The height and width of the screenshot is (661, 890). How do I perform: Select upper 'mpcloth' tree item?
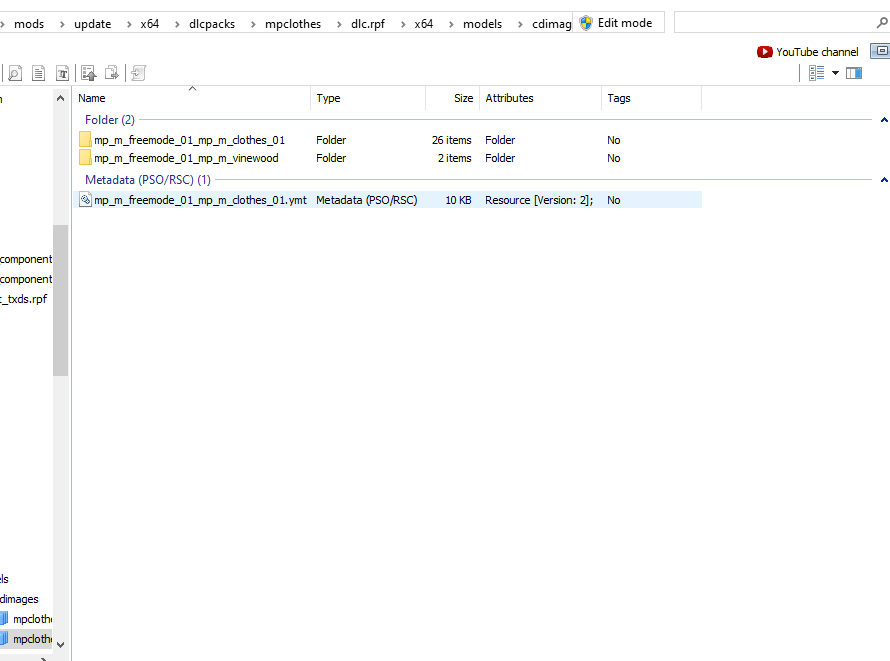(26, 619)
